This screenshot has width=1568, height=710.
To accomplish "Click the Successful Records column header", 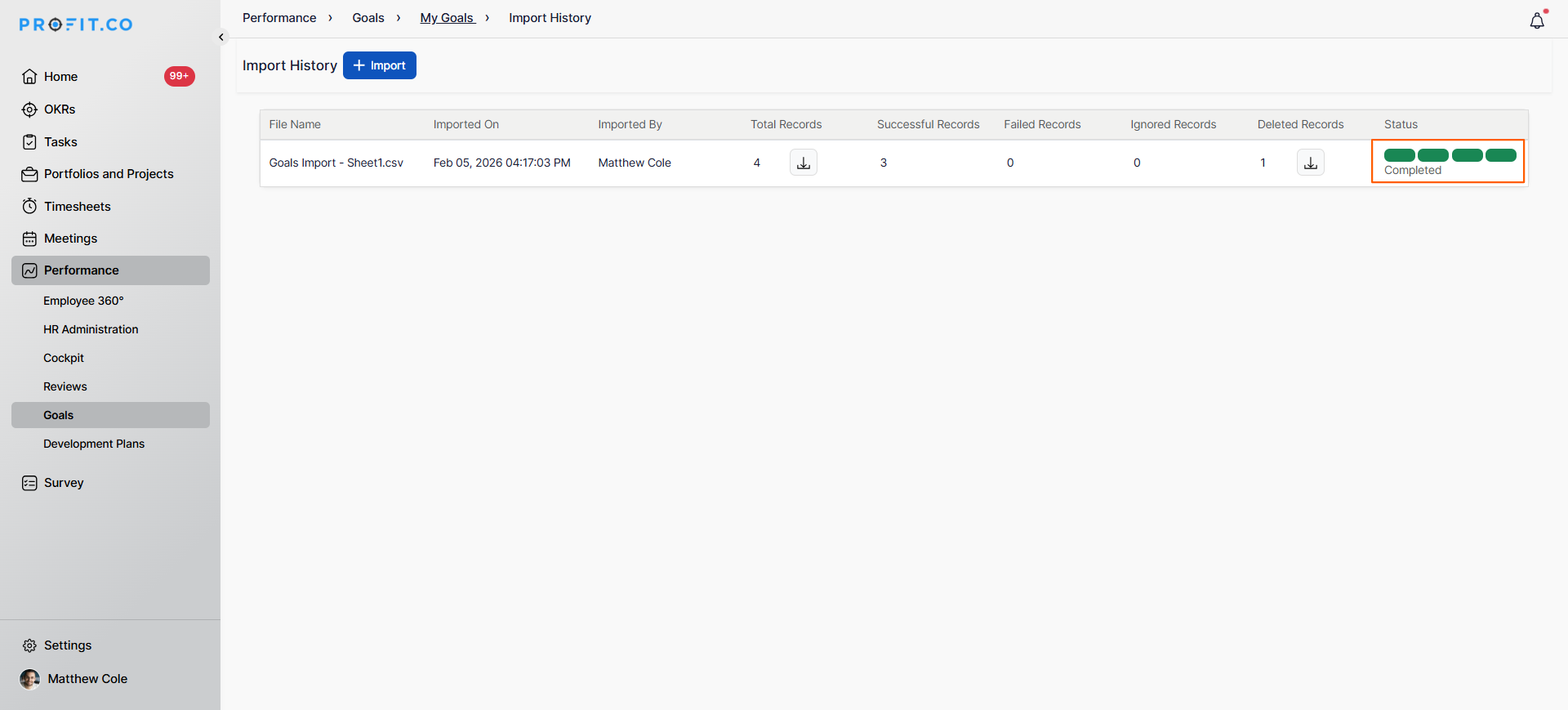I will point(929,124).
